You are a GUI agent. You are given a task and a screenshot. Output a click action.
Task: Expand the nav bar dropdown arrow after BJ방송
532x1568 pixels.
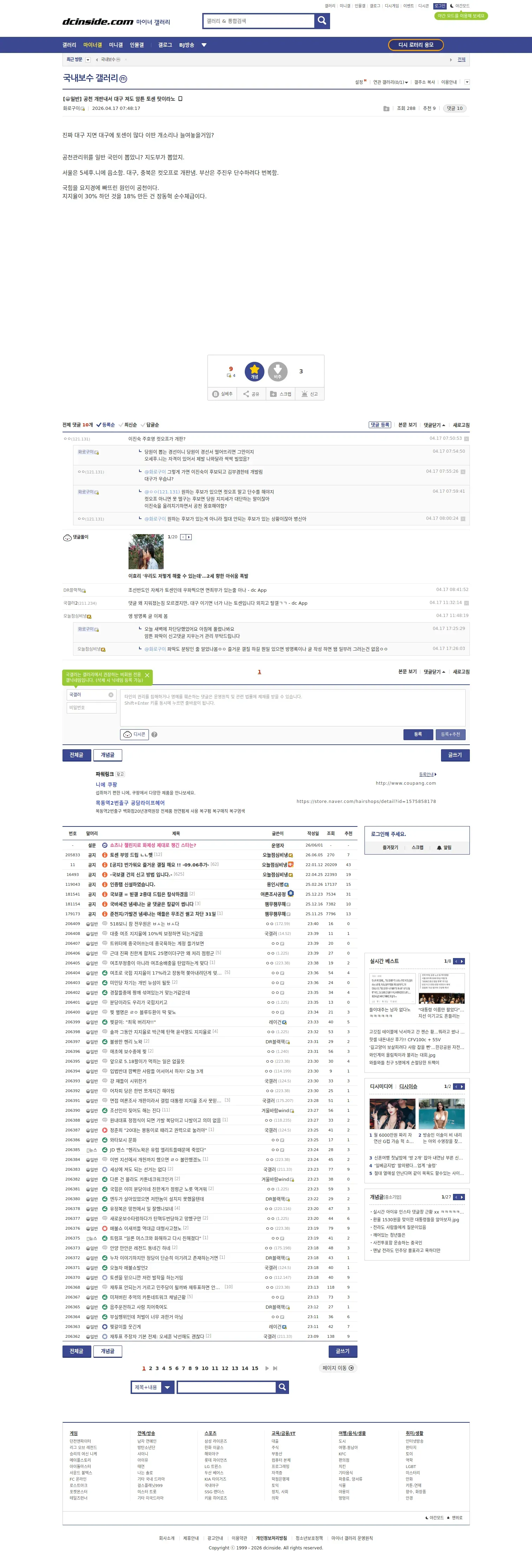click(204, 45)
